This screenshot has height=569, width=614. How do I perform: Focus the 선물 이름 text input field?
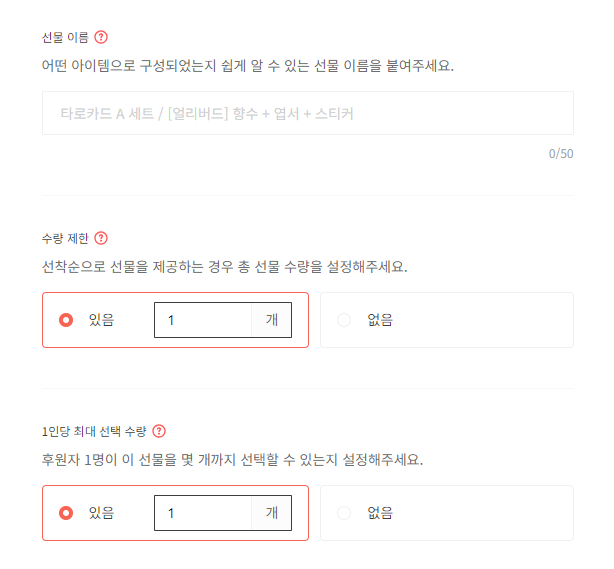[x=307, y=113]
